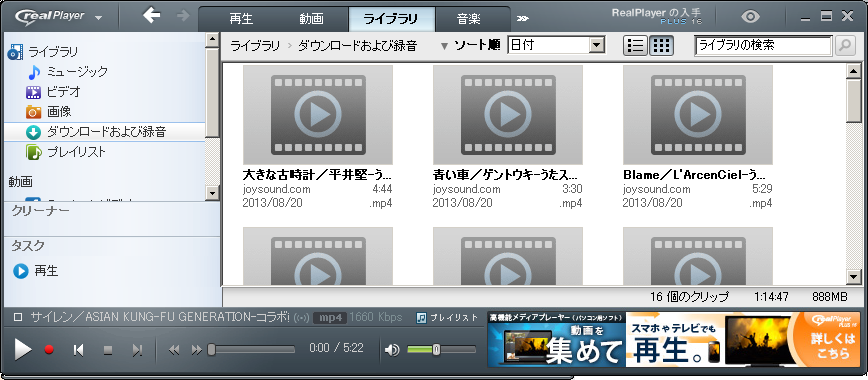Open the 日付 sort dropdown
Screen dimensions: 868x380
tap(556, 45)
